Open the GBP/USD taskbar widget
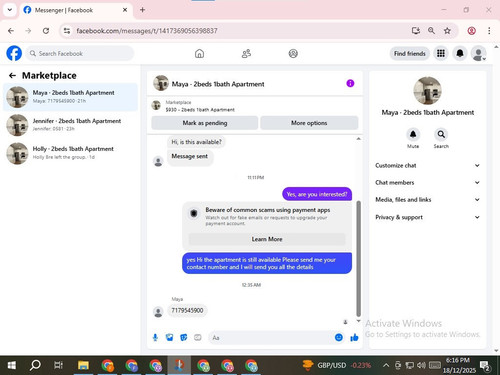This screenshot has height=375, width=500. click(x=337, y=365)
